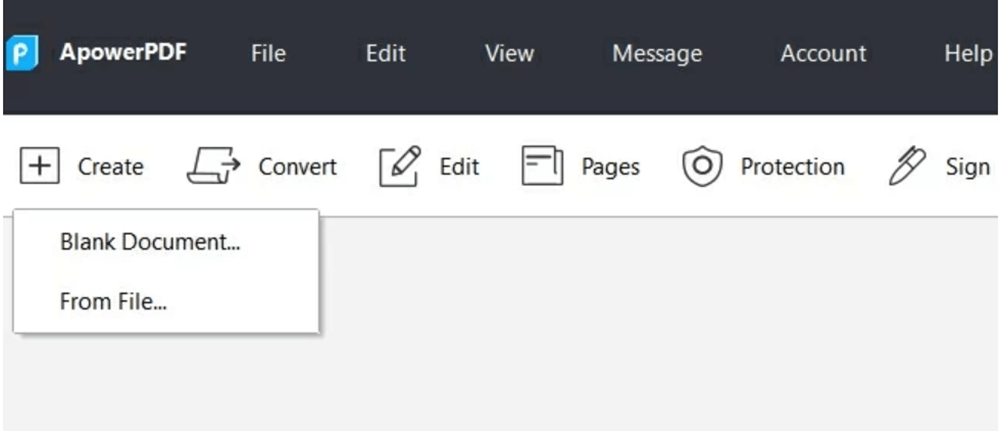Open the Edit menu in menu bar

385,54
